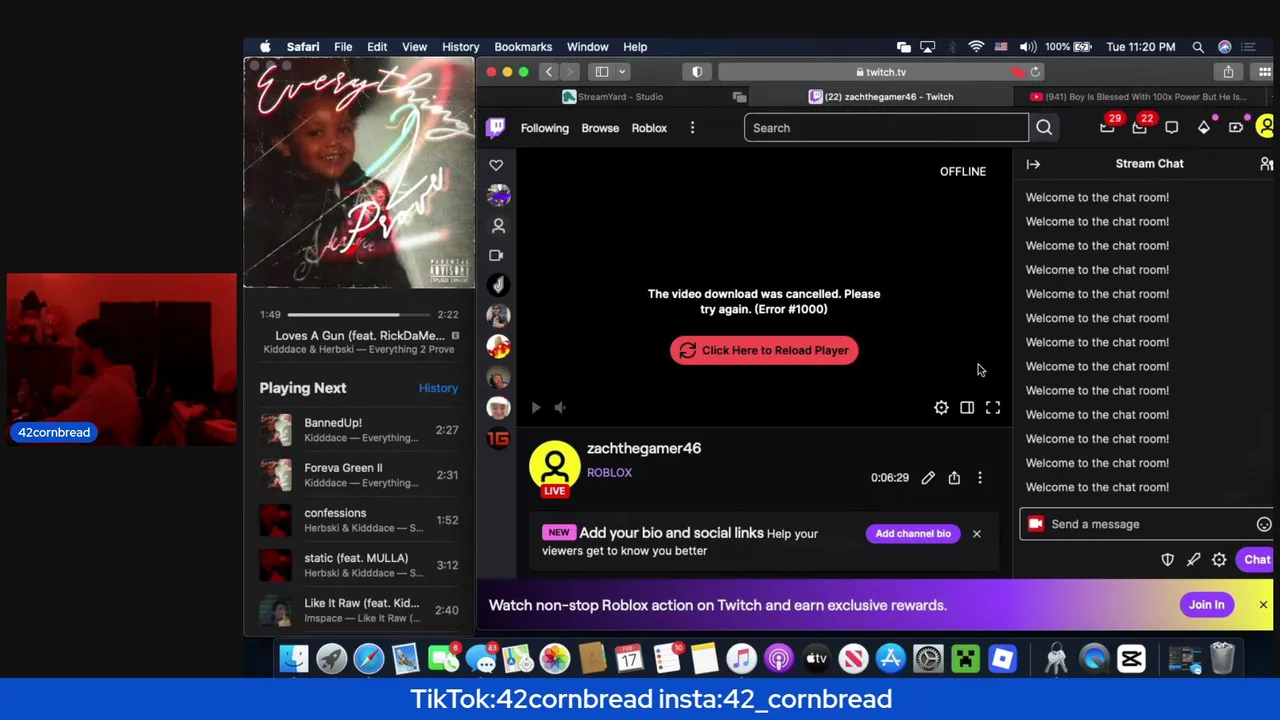Click Browse in Twitch nav
1280x720 pixels.
pyautogui.click(x=600, y=128)
